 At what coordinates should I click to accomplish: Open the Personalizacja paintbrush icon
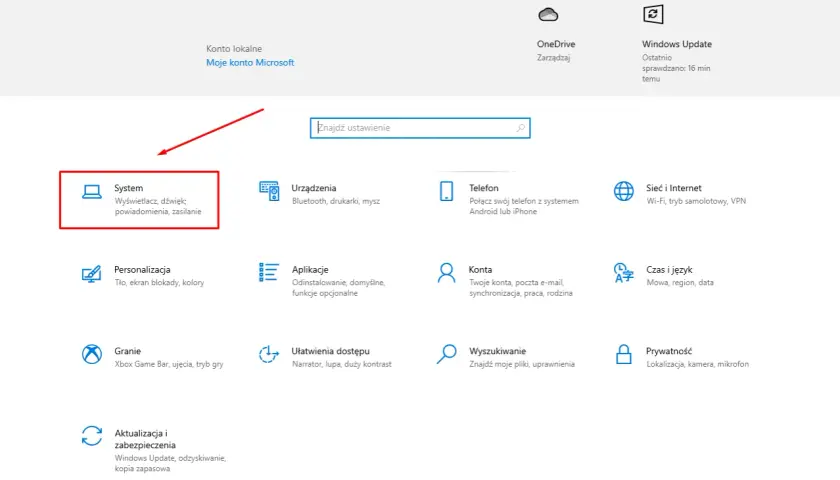(x=92, y=273)
